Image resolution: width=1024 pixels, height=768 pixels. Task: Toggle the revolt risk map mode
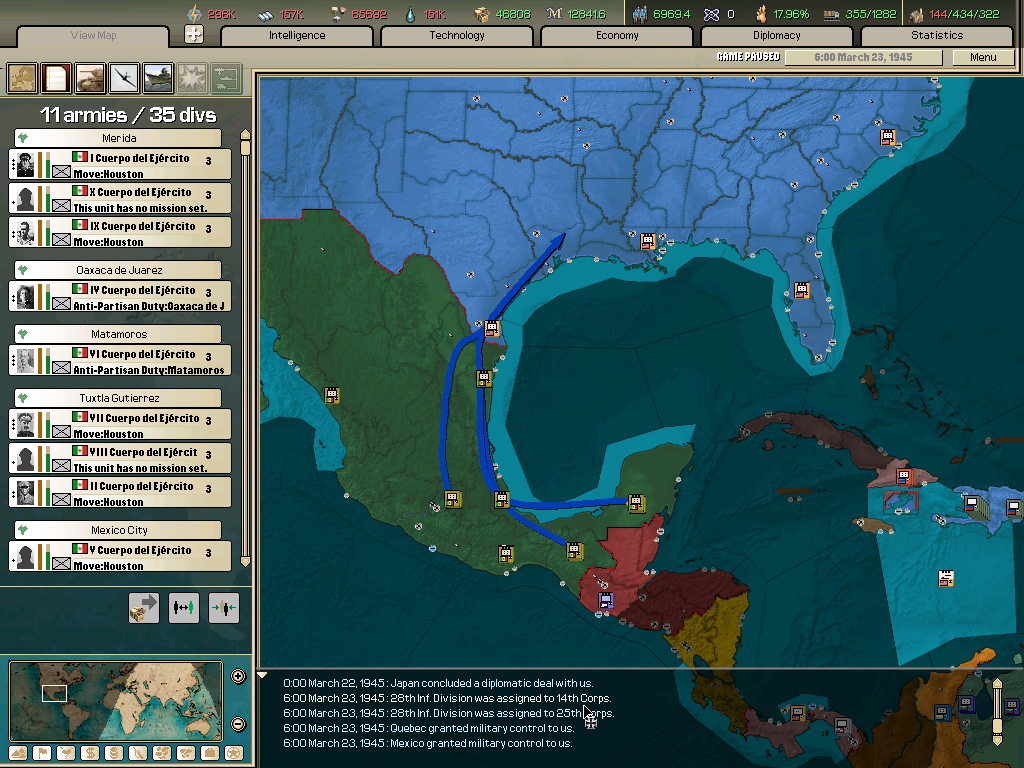click(x=66, y=753)
